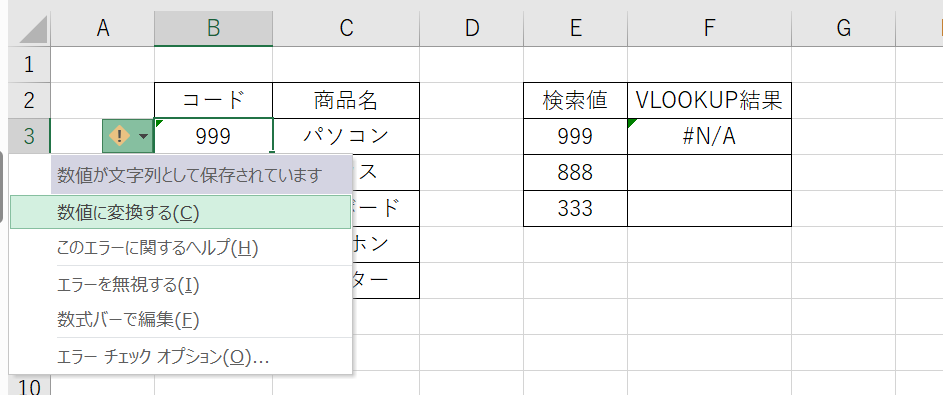The image size is (943, 395).
Task: Choose 数値に変換する(C) from the menu
Action: click(x=180, y=212)
